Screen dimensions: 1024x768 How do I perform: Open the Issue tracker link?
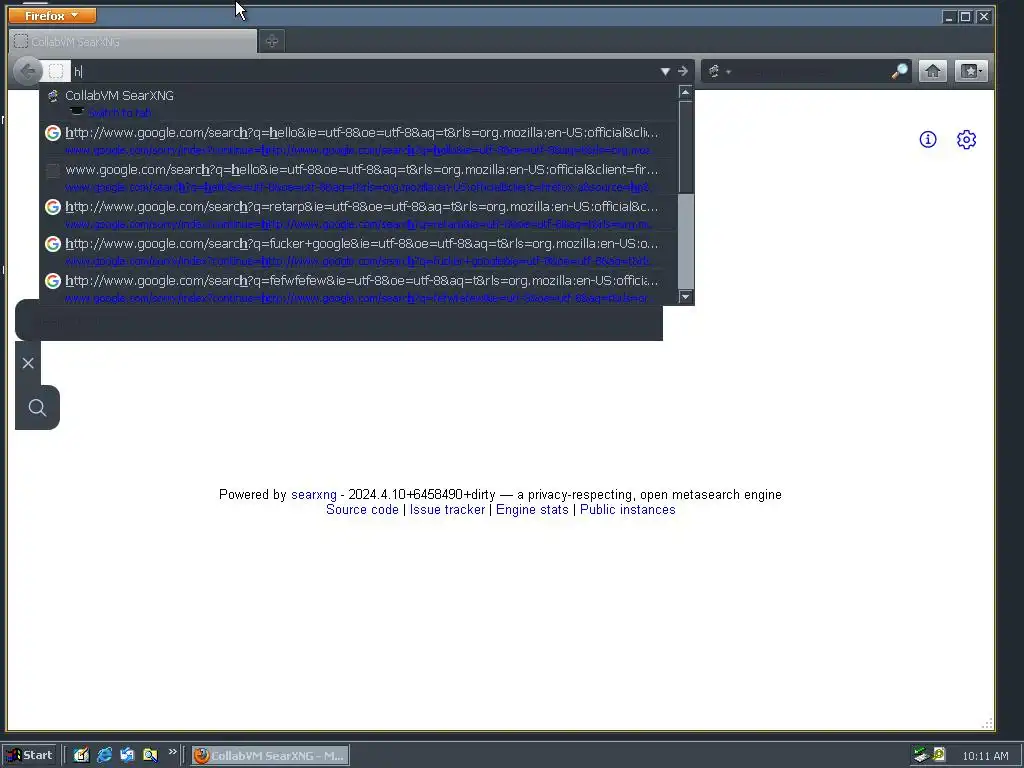click(447, 509)
